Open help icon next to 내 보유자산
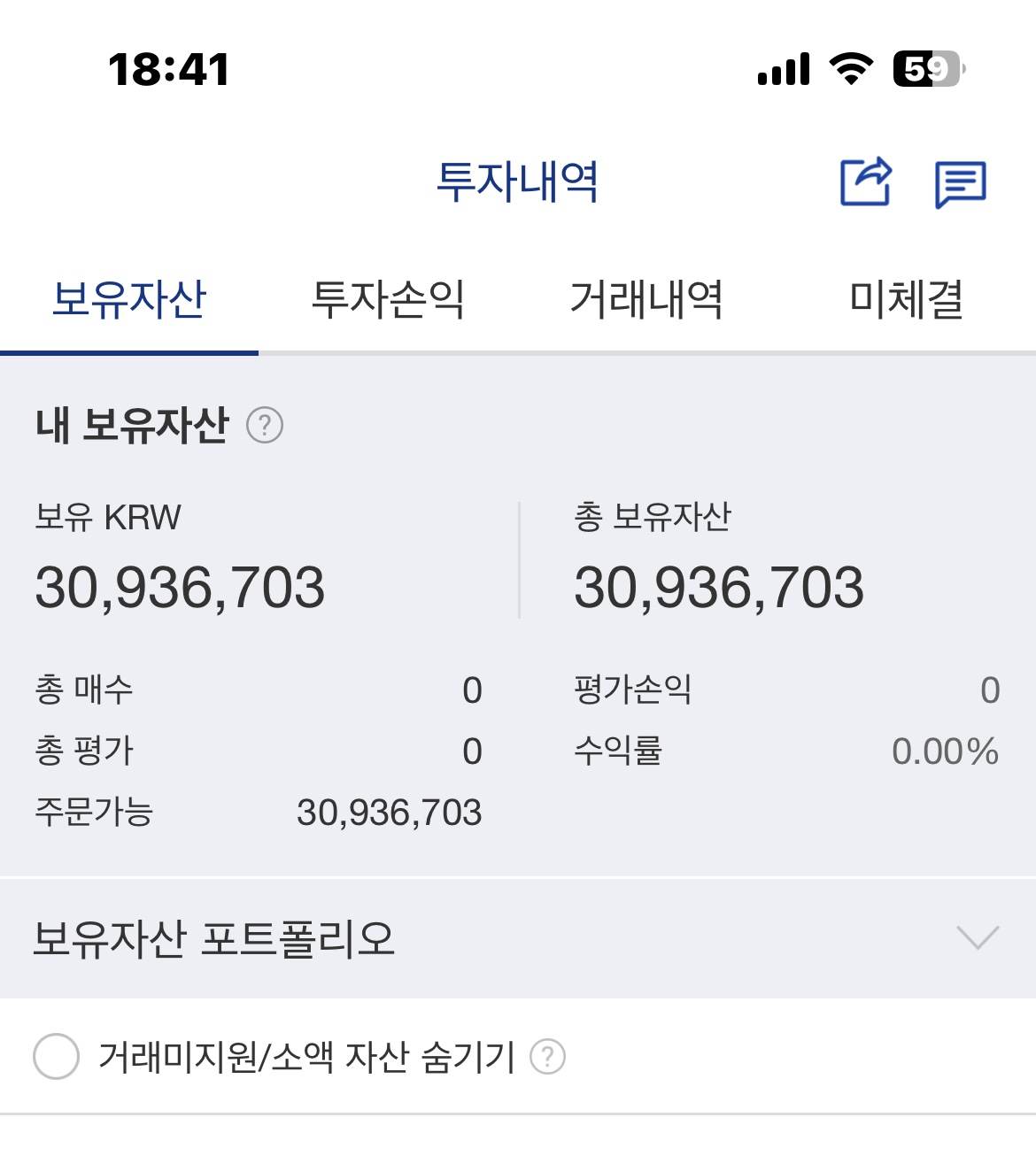 click(265, 426)
